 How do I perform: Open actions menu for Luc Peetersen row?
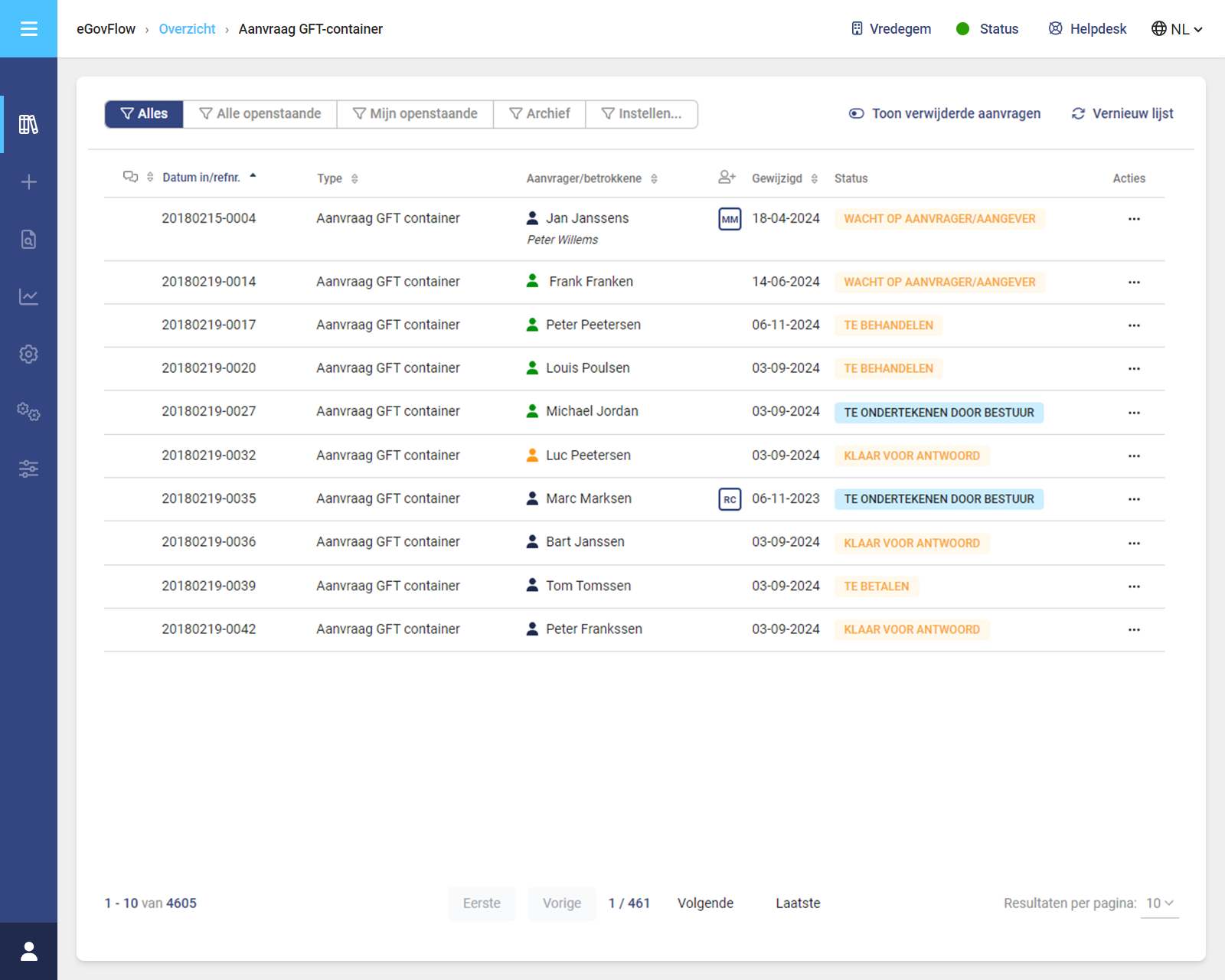pyautogui.click(x=1134, y=456)
